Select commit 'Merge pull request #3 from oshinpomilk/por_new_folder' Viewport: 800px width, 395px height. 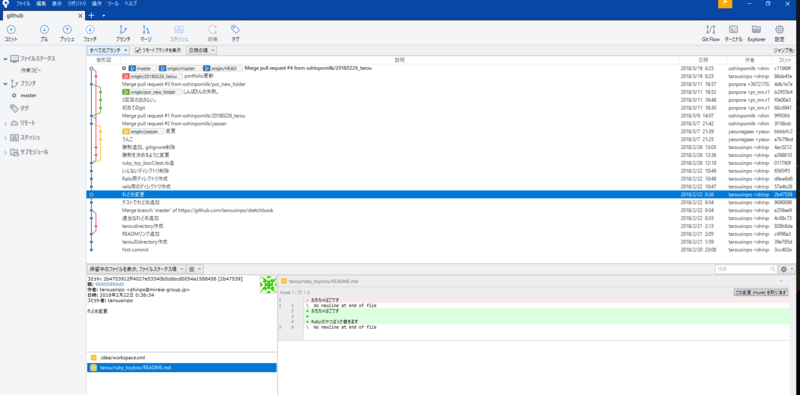pos(440,84)
